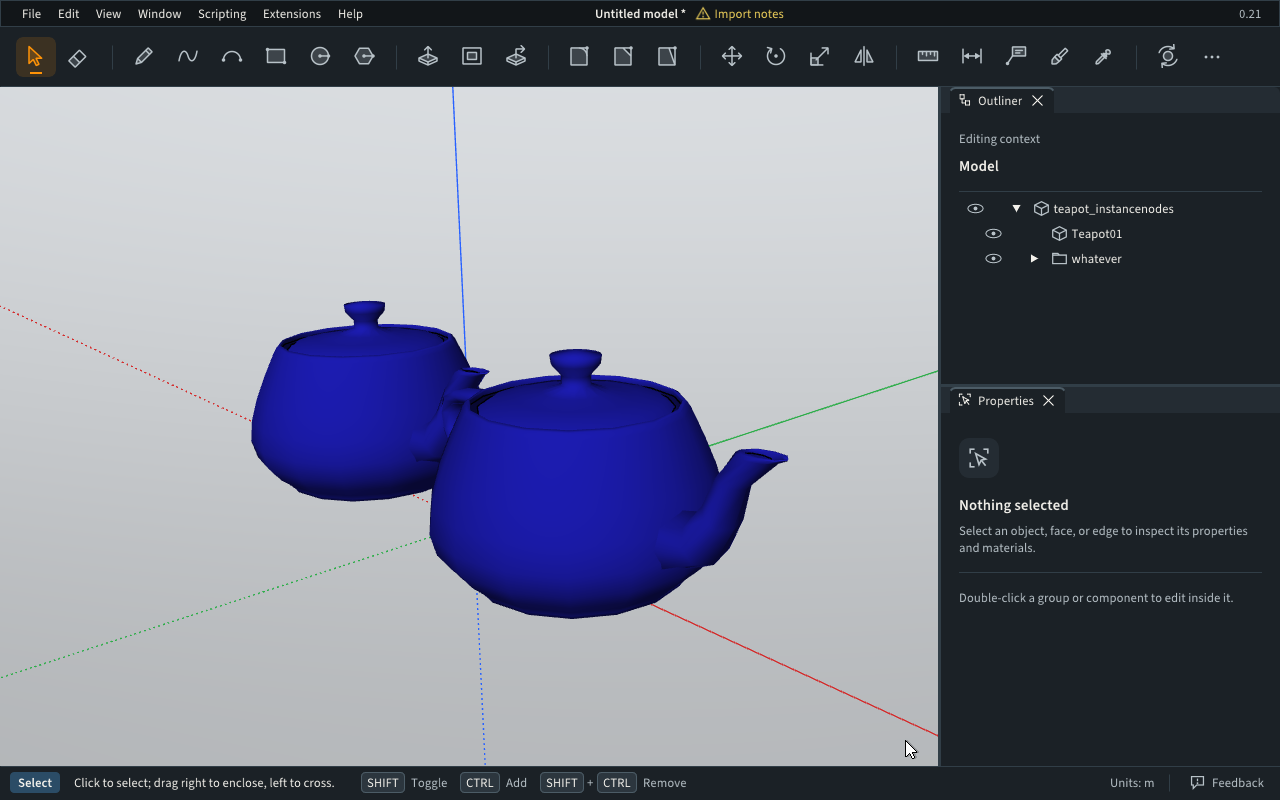Pick the Eyedropper sample tool
Viewport: 1280px width, 800px height.
tap(1104, 57)
